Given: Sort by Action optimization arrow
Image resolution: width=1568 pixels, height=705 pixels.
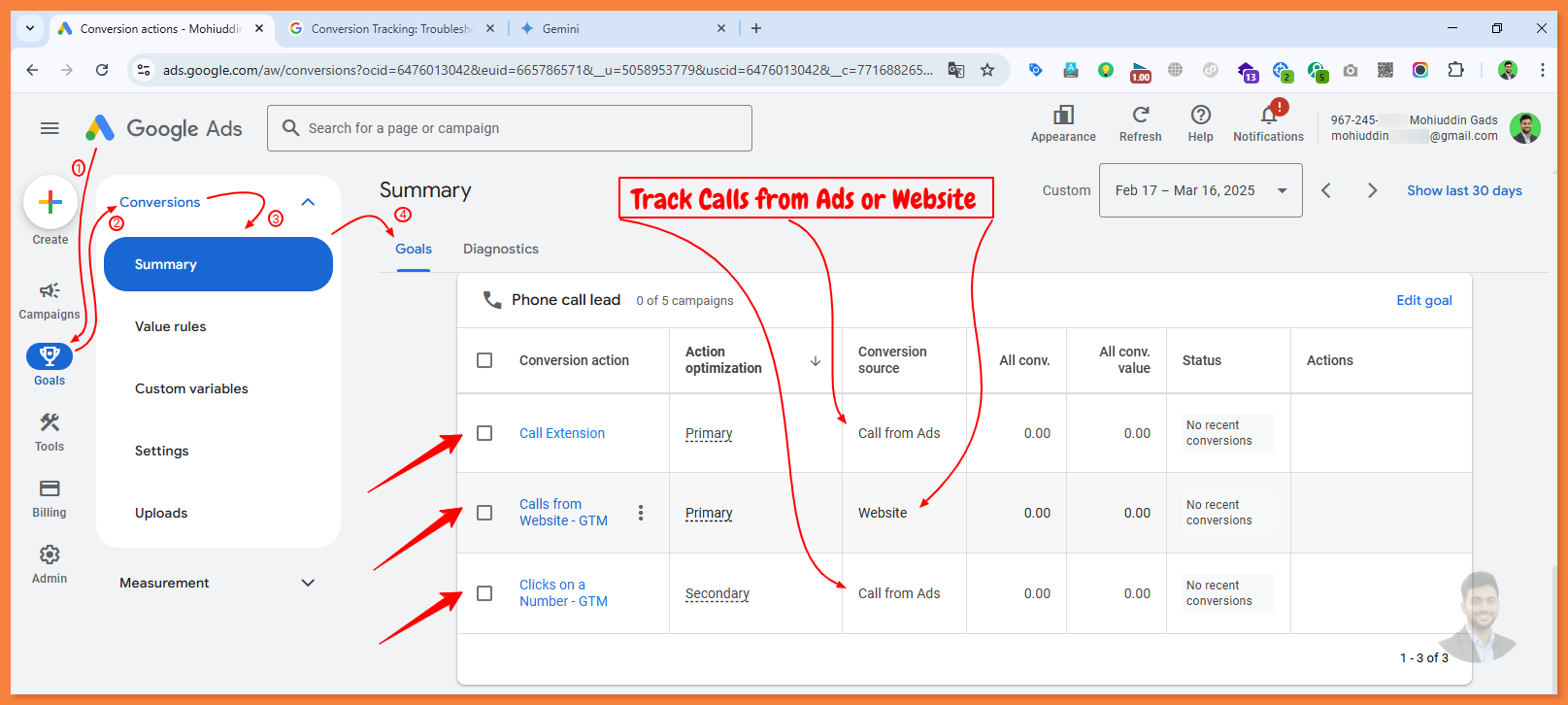Looking at the screenshot, I should click(x=816, y=360).
